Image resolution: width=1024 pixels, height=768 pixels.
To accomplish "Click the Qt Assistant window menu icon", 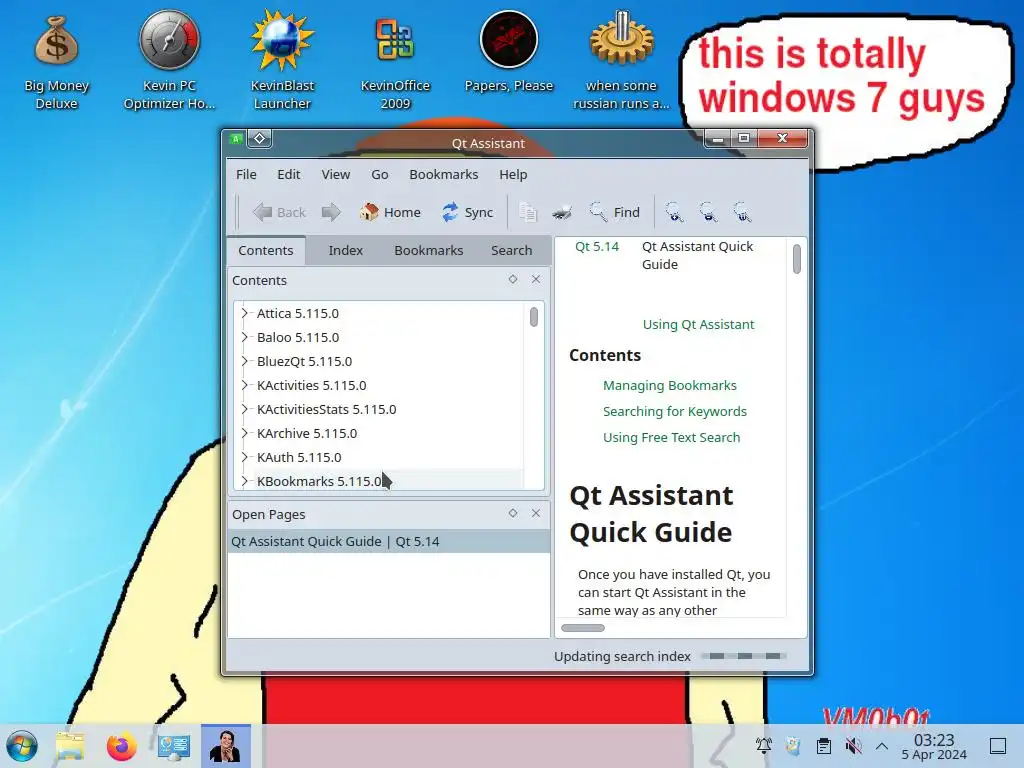I will [x=236, y=139].
